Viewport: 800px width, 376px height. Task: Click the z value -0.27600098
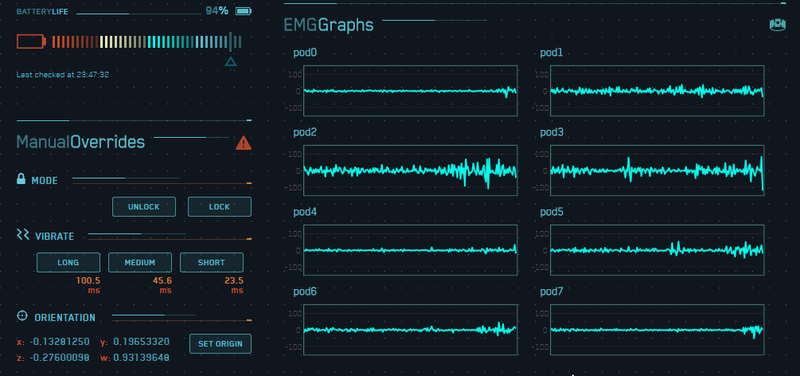point(60,358)
